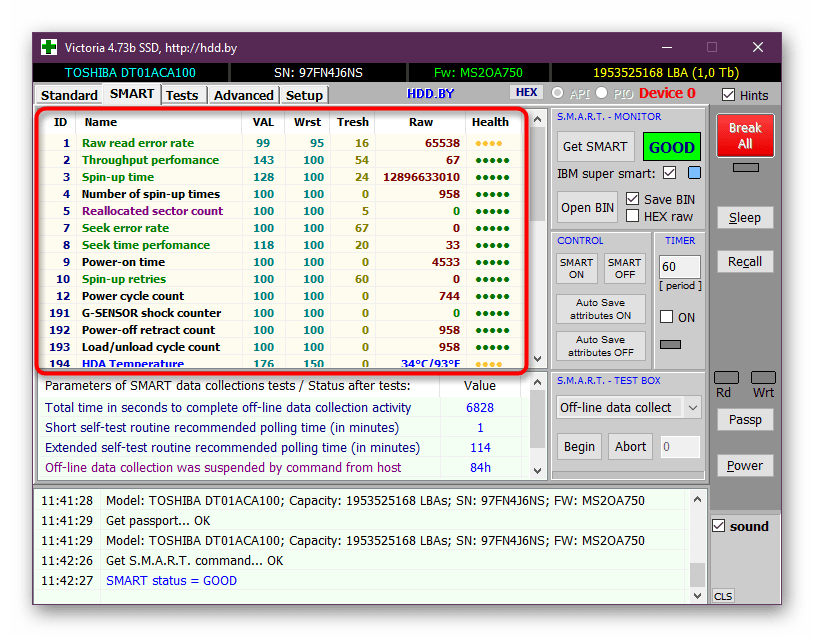
Task: Click the red Break All button
Action: [x=745, y=135]
